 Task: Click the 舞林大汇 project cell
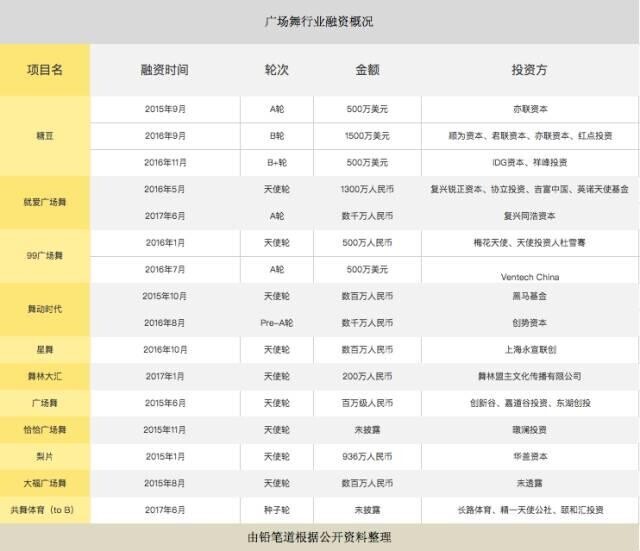[45, 376]
